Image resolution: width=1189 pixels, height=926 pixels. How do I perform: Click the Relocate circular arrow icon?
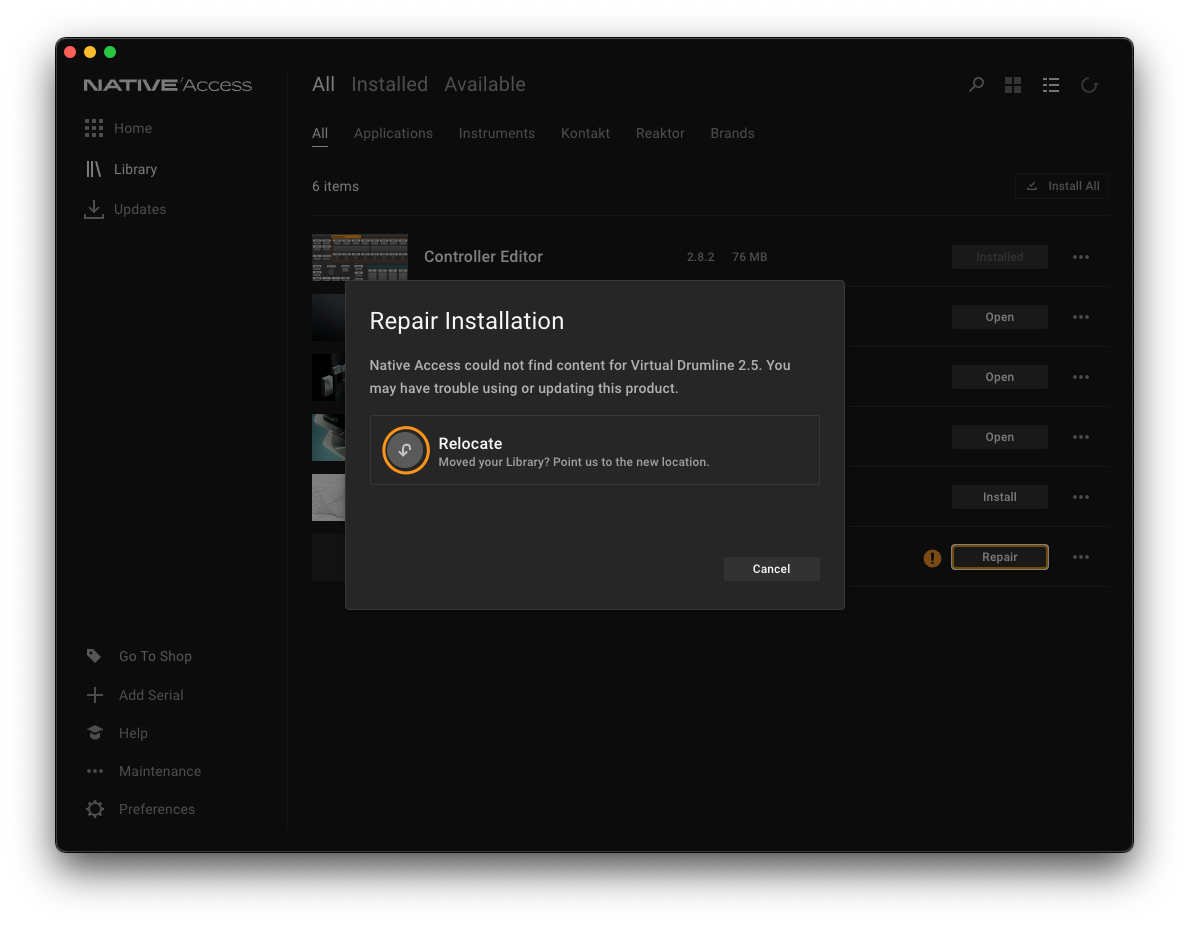(x=406, y=450)
